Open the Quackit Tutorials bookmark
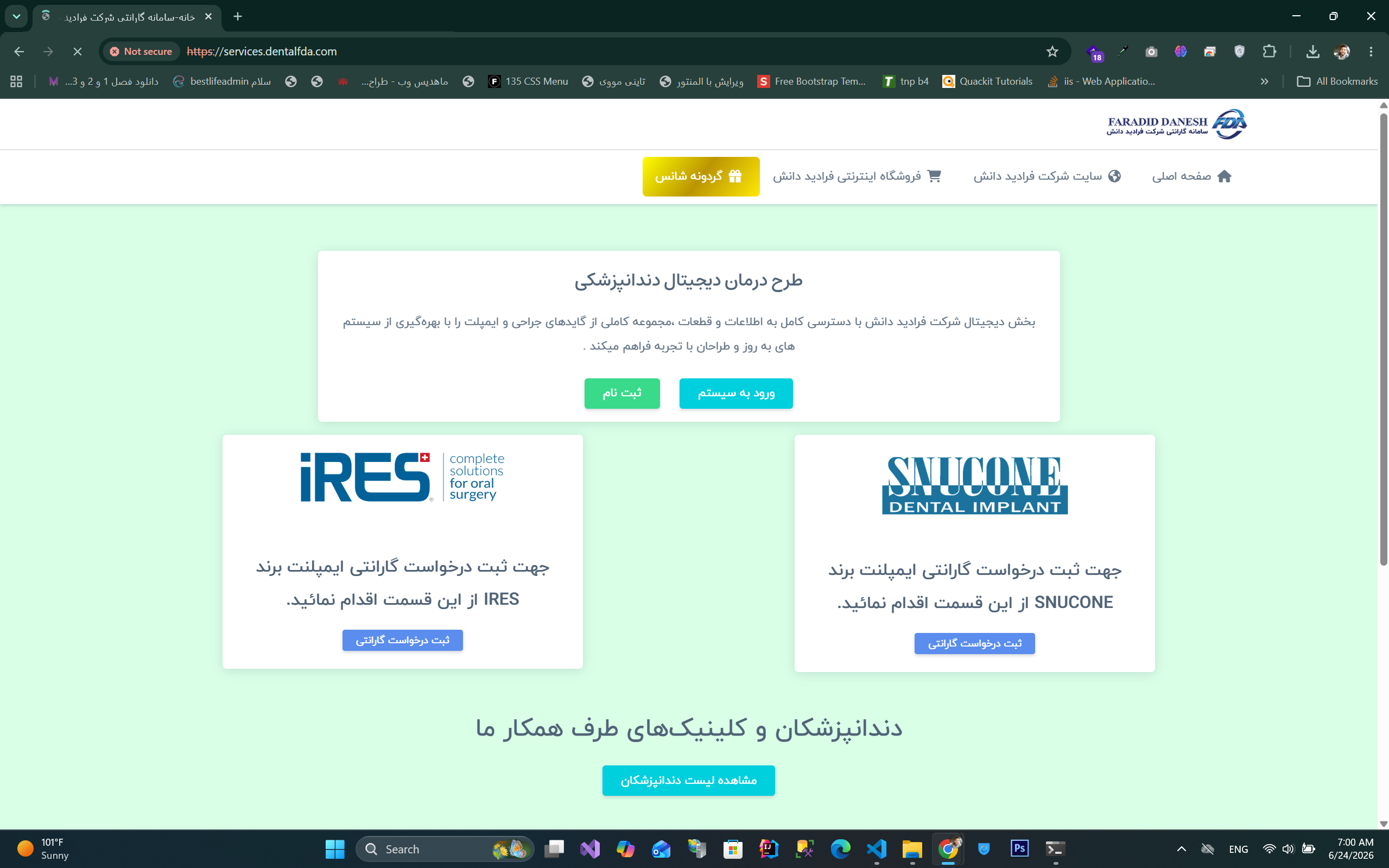1389x868 pixels. tap(987, 81)
